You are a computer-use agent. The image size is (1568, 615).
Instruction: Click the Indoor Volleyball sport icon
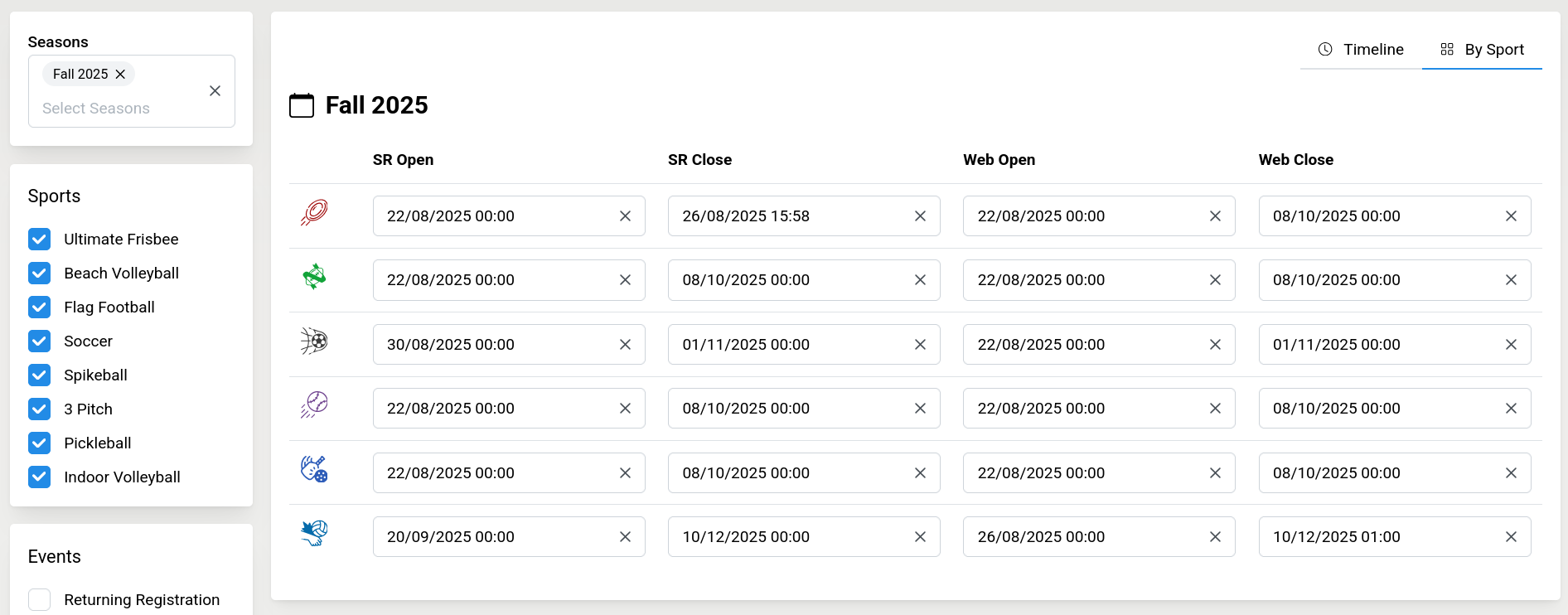click(x=314, y=533)
